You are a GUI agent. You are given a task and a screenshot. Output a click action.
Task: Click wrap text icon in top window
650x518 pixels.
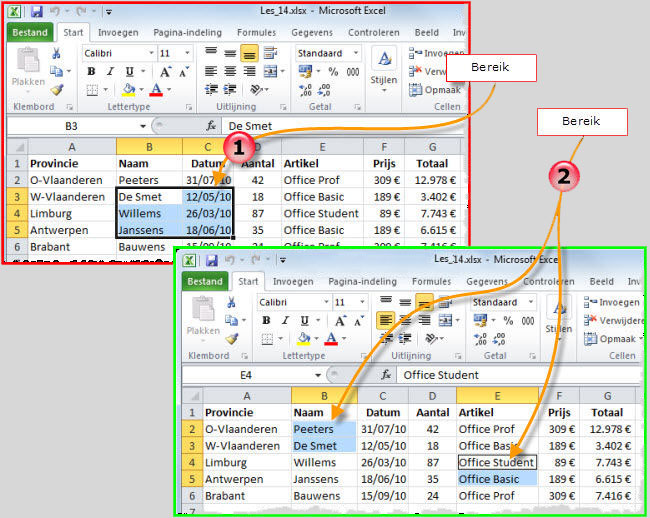(x=270, y=53)
